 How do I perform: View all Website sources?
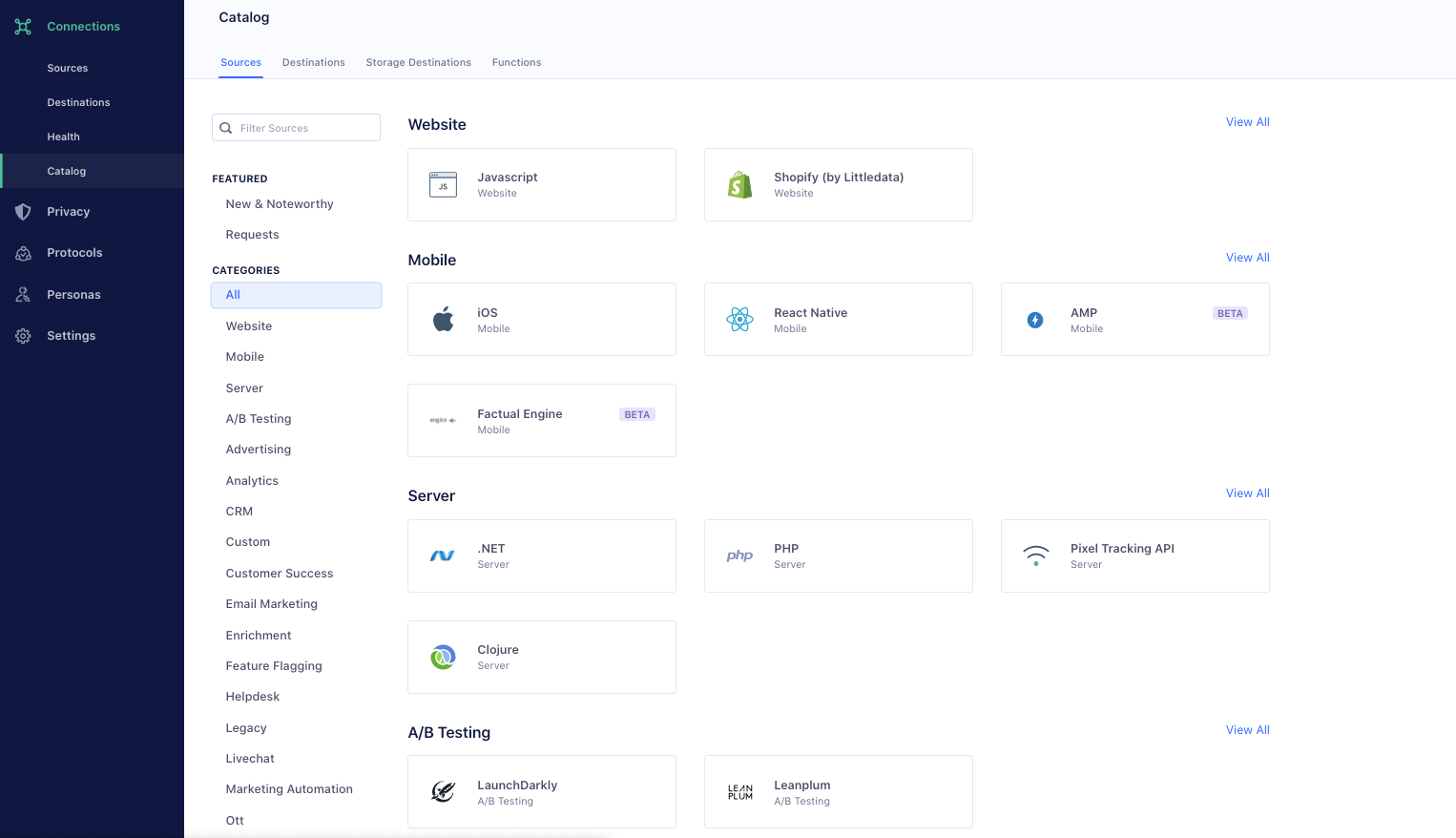tap(1248, 122)
